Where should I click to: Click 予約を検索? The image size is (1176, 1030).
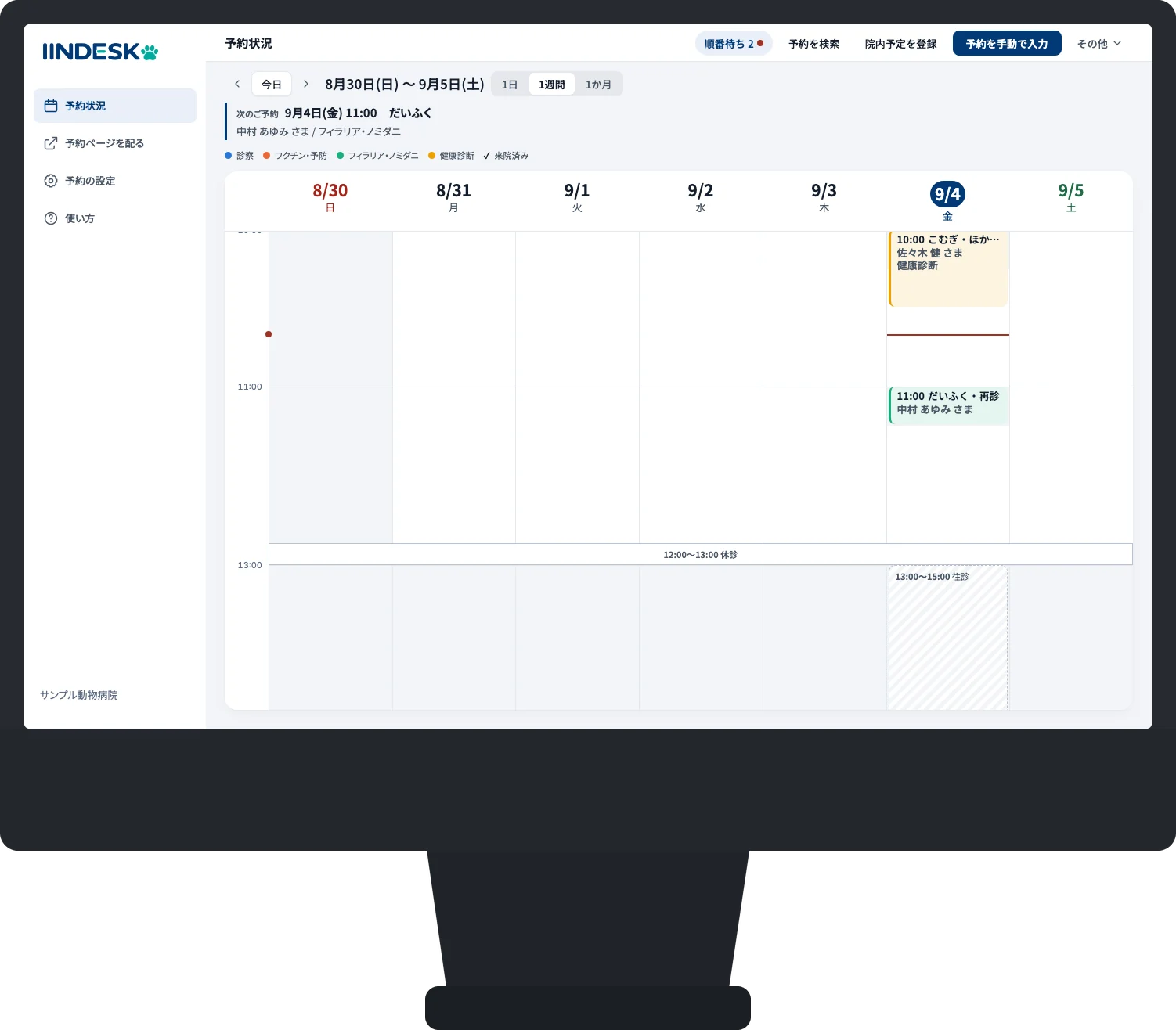pyautogui.click(x=814, y=44)
